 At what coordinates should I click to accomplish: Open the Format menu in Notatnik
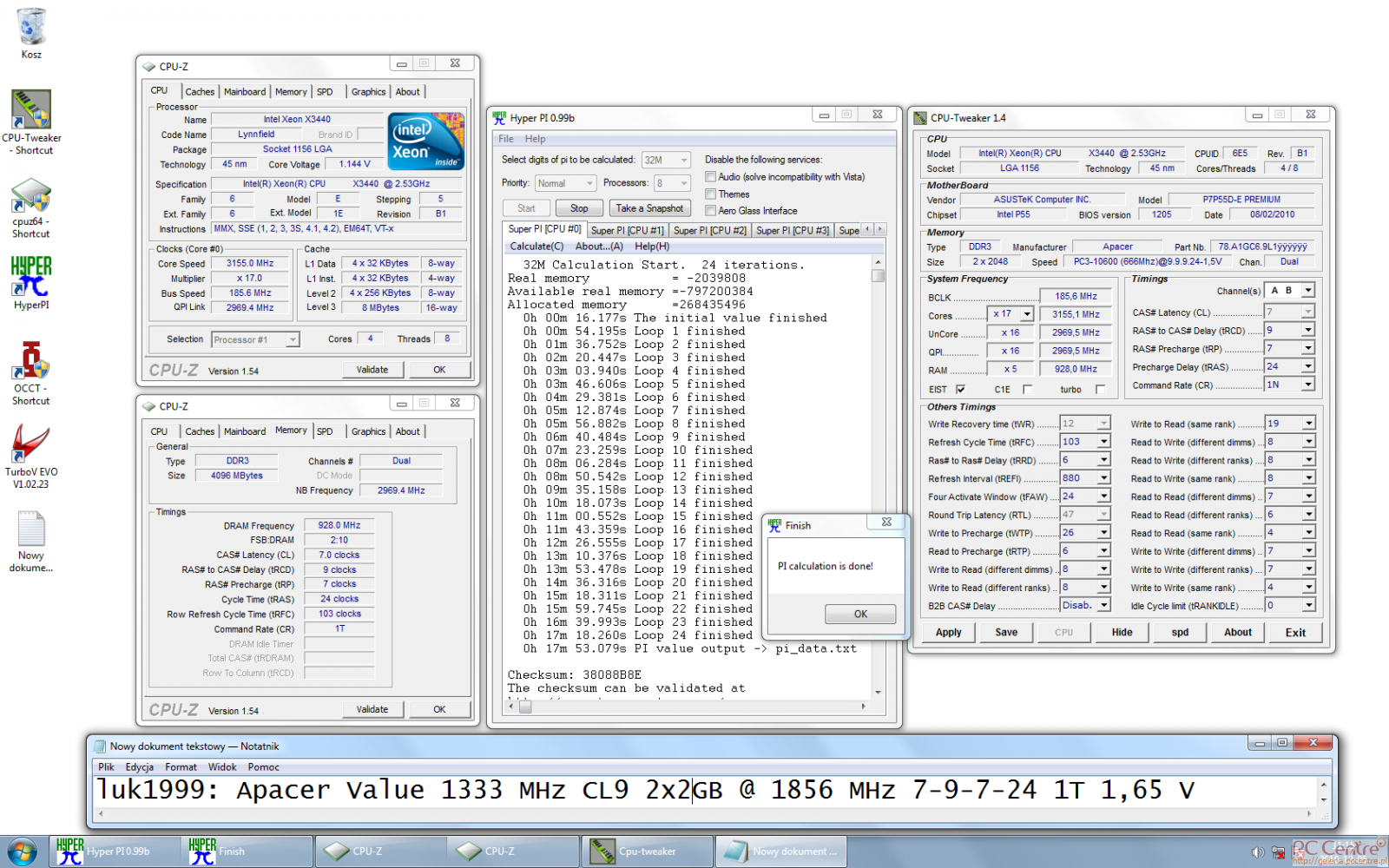pos(181,767)
